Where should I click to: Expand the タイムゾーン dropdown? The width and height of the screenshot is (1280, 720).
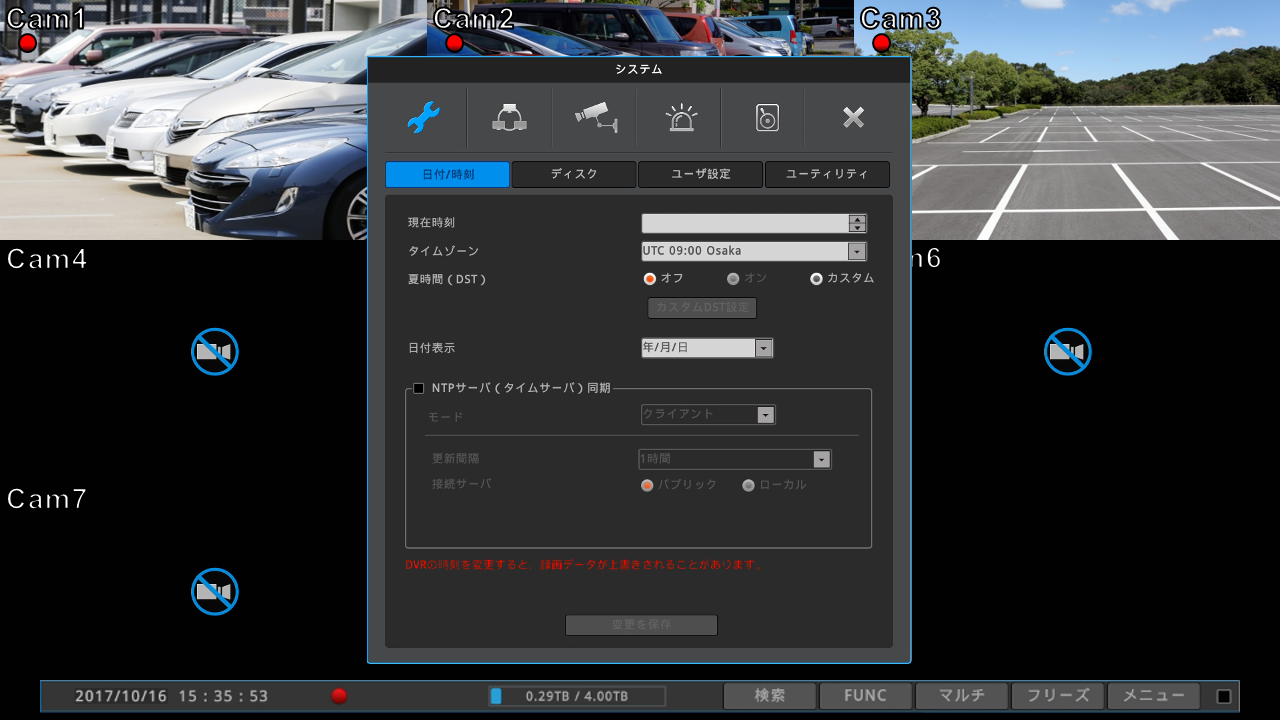856,252
